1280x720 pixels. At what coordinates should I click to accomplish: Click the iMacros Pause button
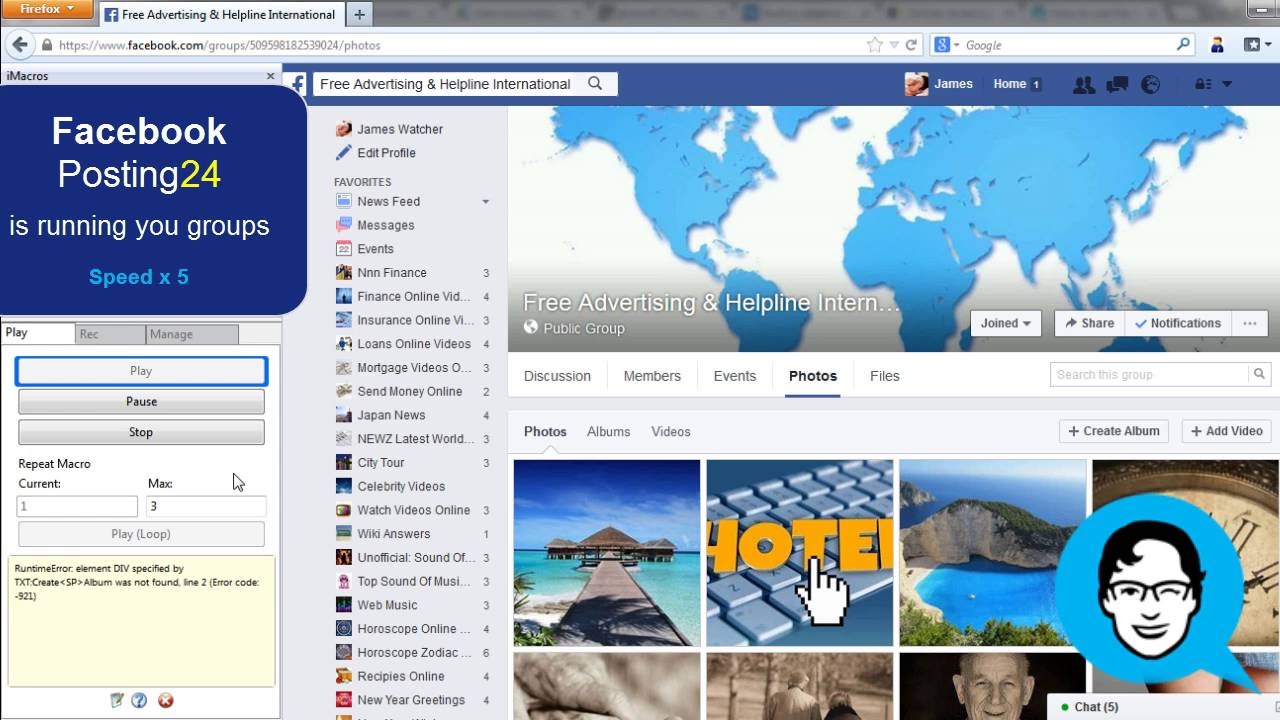(141, 401)
